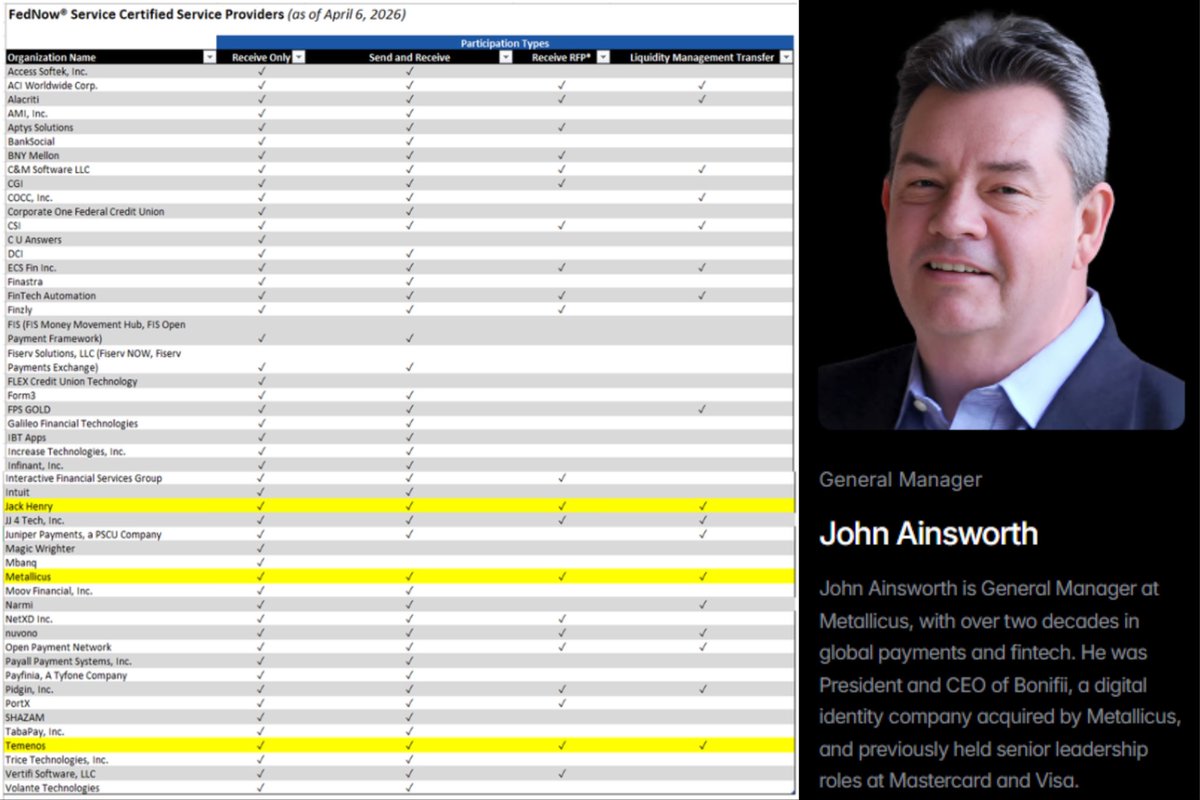Select the Payall Payment Systems, Inc. cell
The height and width of the screenshot is (800, 1200).
[x=111, y=661]
